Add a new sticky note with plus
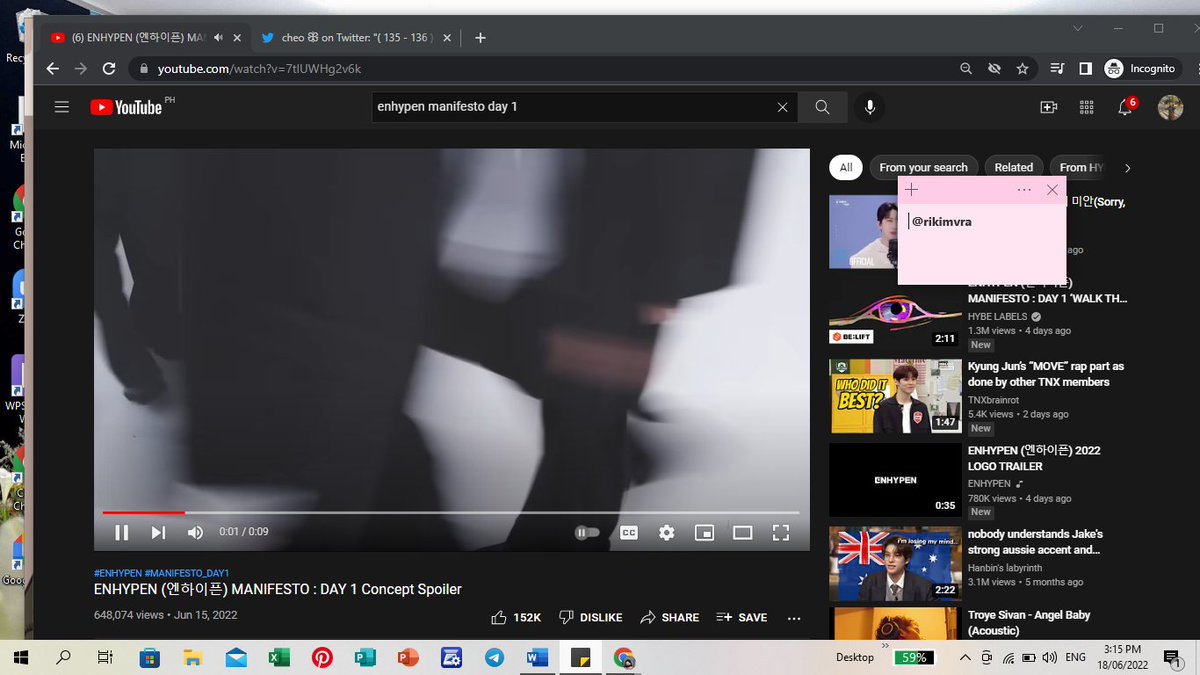The width and height of the screenshot is (1200, 675). (911, 190)
